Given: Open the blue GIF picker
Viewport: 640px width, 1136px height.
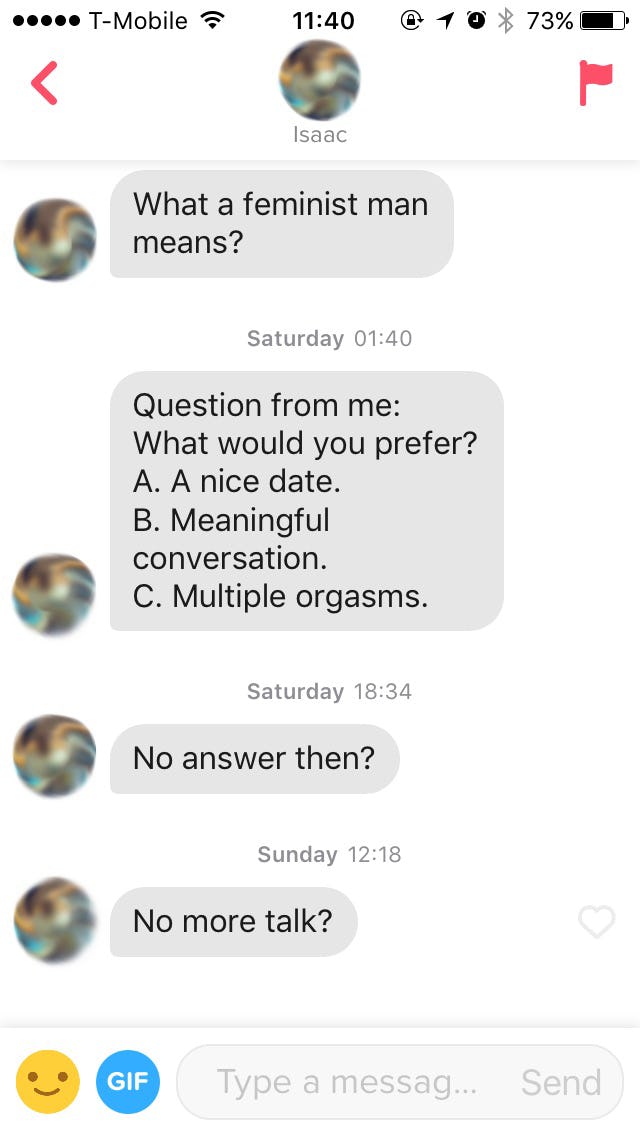Looking at the screenshot, I should click(x=129, y=1081).
